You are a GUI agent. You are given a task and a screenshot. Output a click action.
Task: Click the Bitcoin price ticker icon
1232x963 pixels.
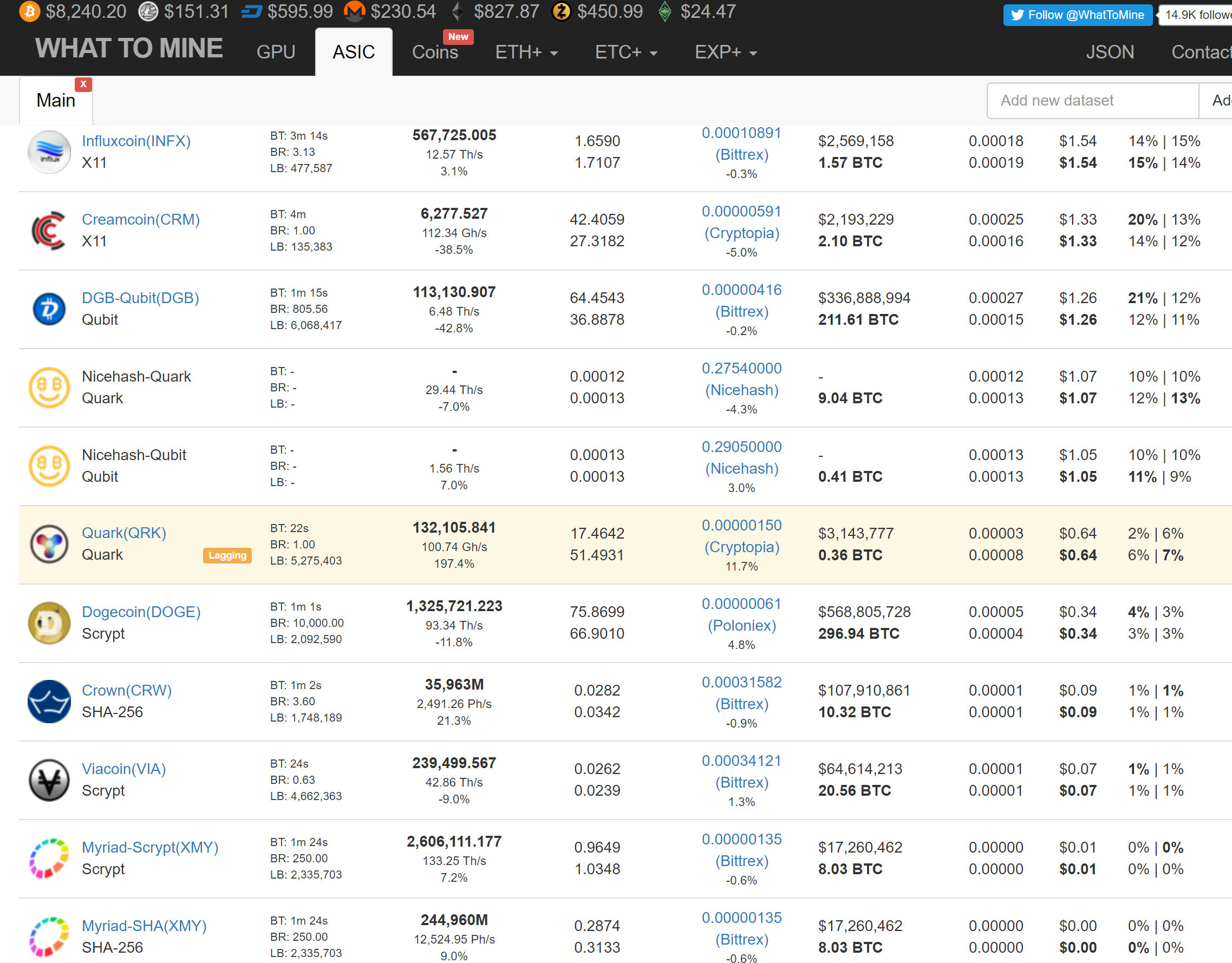[29, 11]
